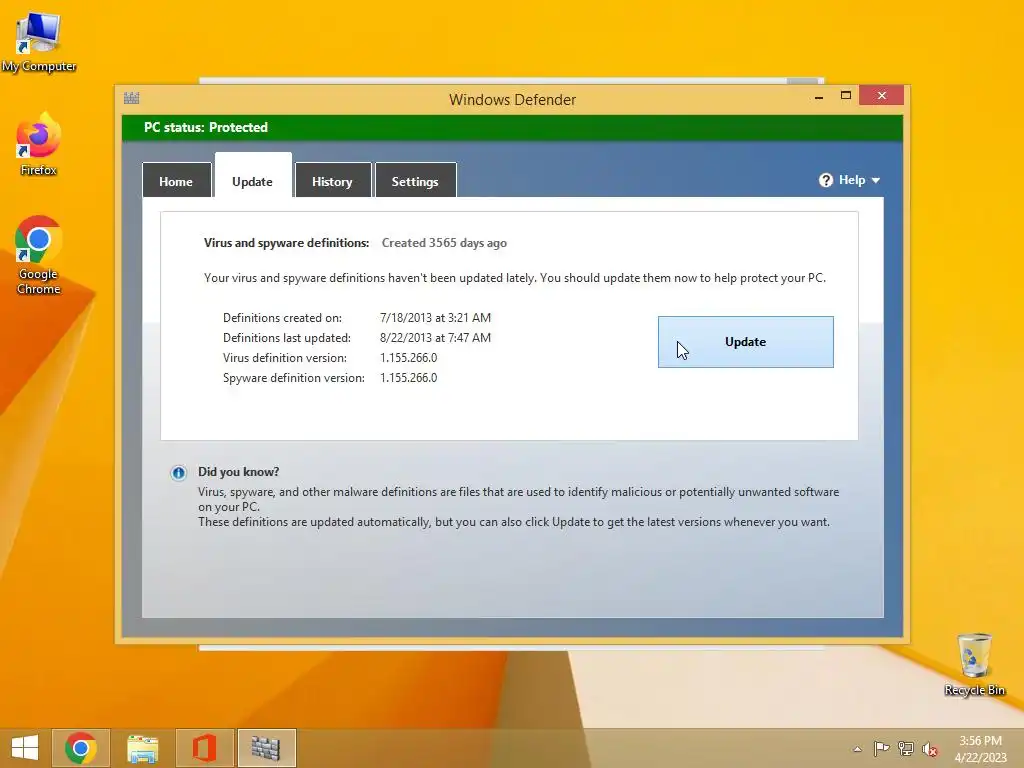Open the taskbar clock and date
The height and width of the screenshot is (768, 1024).
(x=980, y=749)
